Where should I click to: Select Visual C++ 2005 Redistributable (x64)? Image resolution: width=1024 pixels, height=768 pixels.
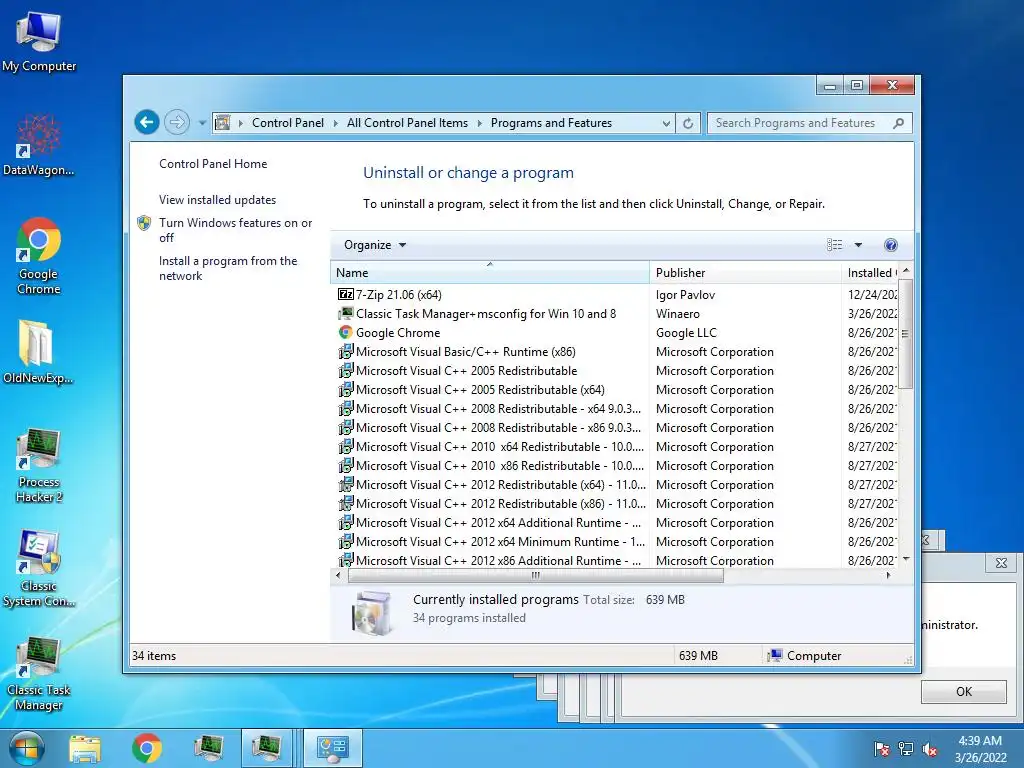click(480, 389)
